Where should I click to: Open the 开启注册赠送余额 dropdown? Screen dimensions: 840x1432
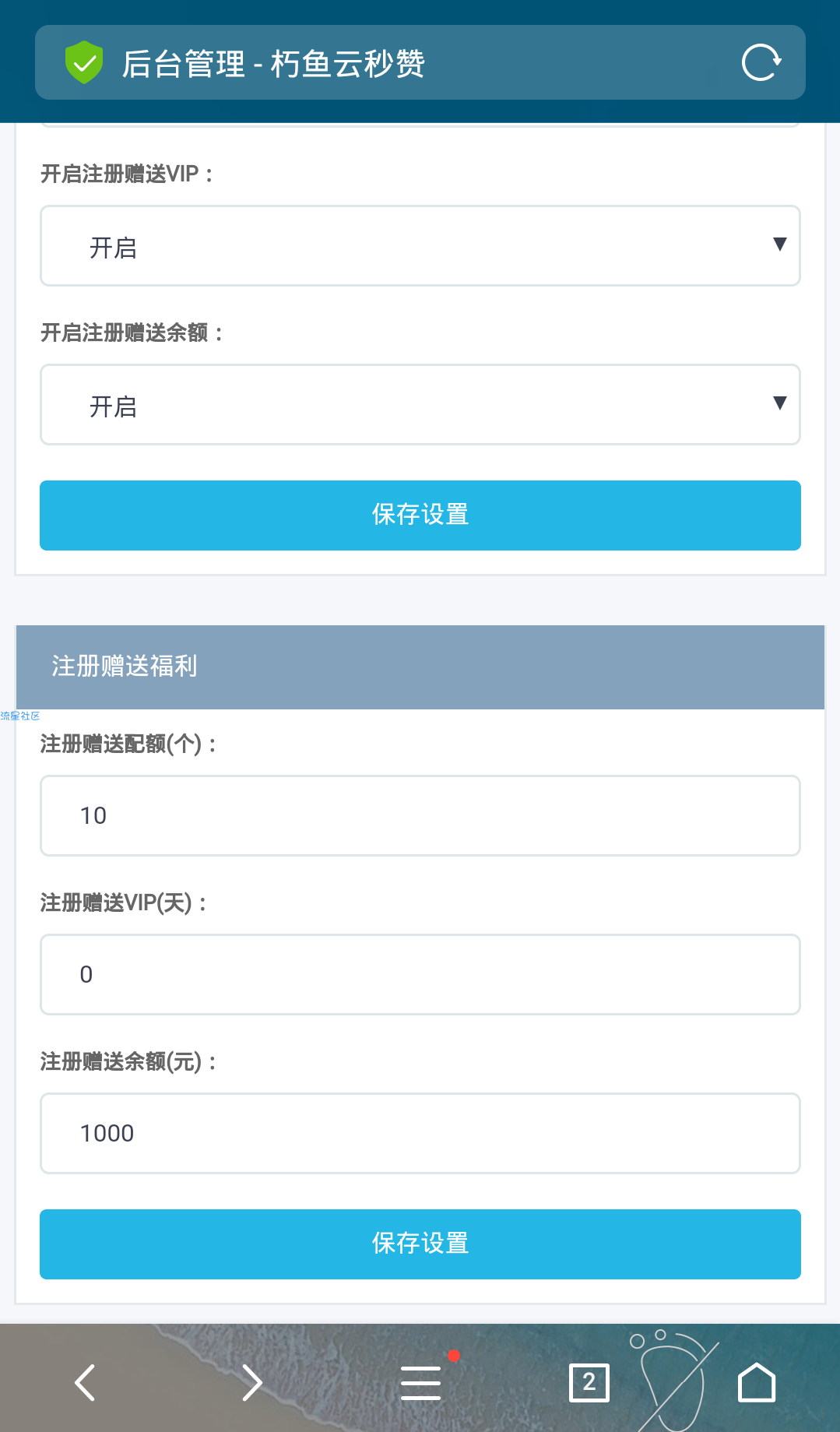(420, 405)
